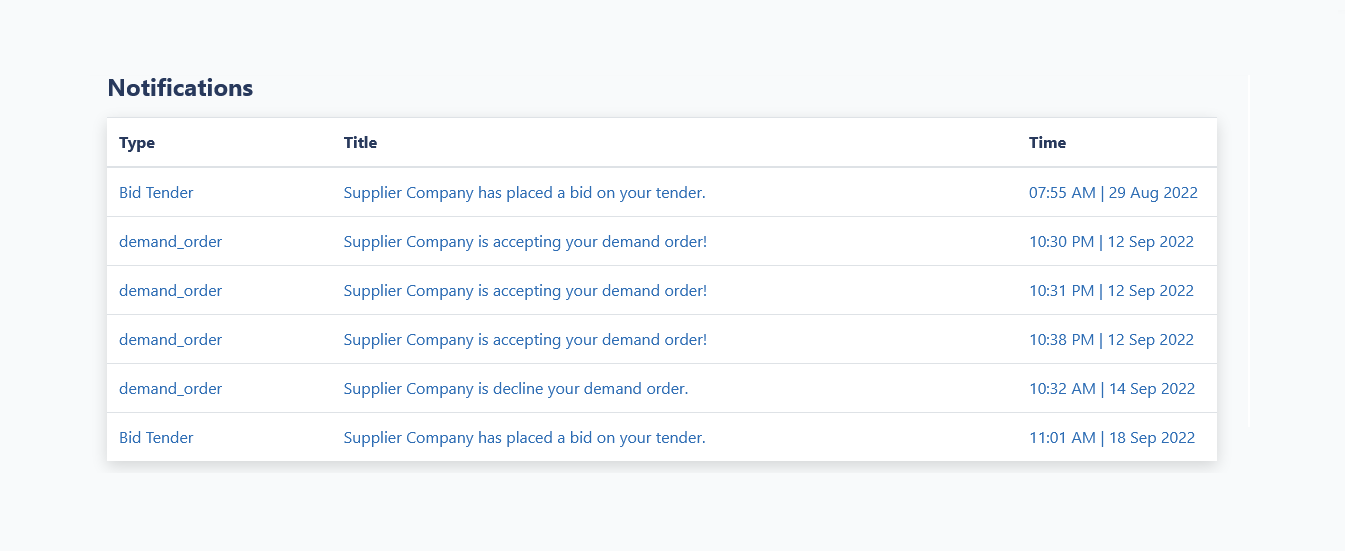Select the 07:55 AM | 29 Aug 2022 timestamp
The width and height of the screenshot is (1345, 551).
(x=1113, y=192)
